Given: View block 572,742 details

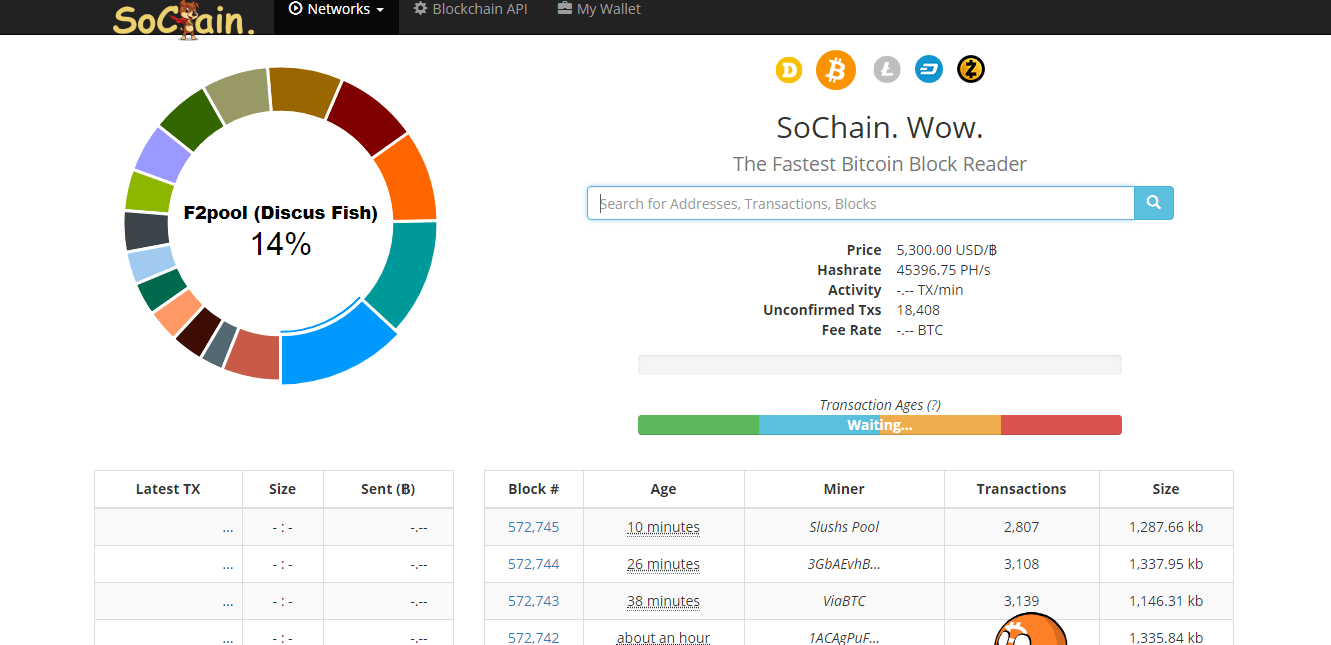Looking at the screenshot, I should click(x=533, y=638).
